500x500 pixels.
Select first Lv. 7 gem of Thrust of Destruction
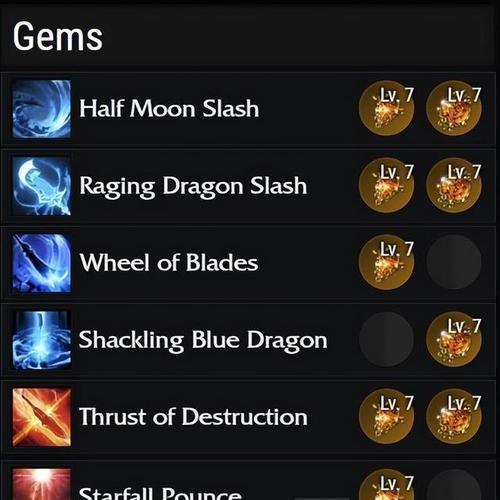tap(387, 416)
